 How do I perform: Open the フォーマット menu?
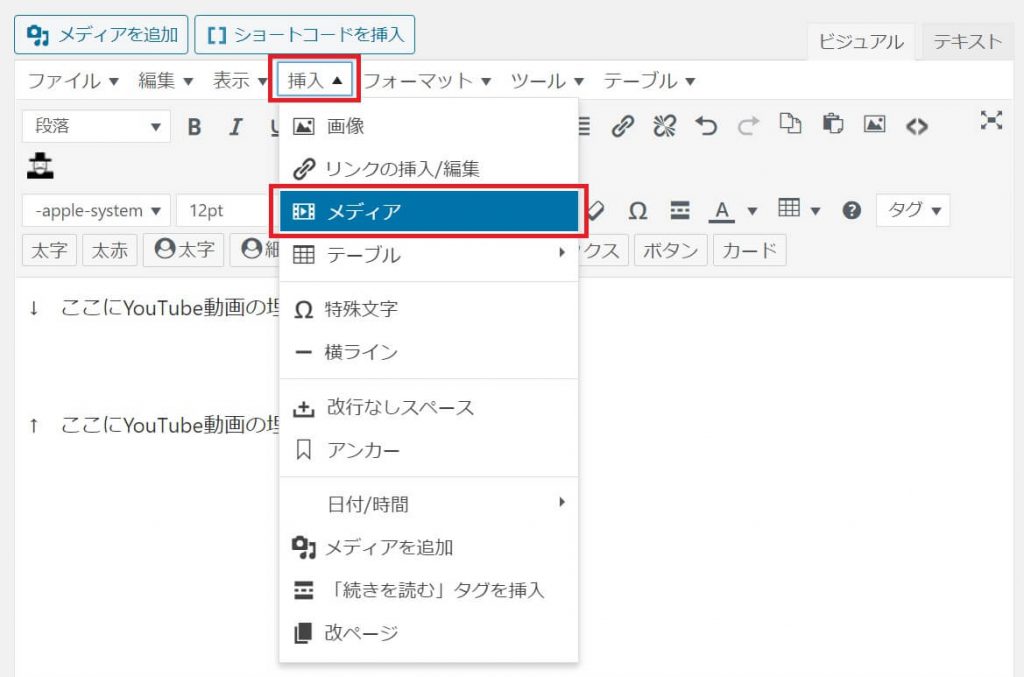point(427,81)
